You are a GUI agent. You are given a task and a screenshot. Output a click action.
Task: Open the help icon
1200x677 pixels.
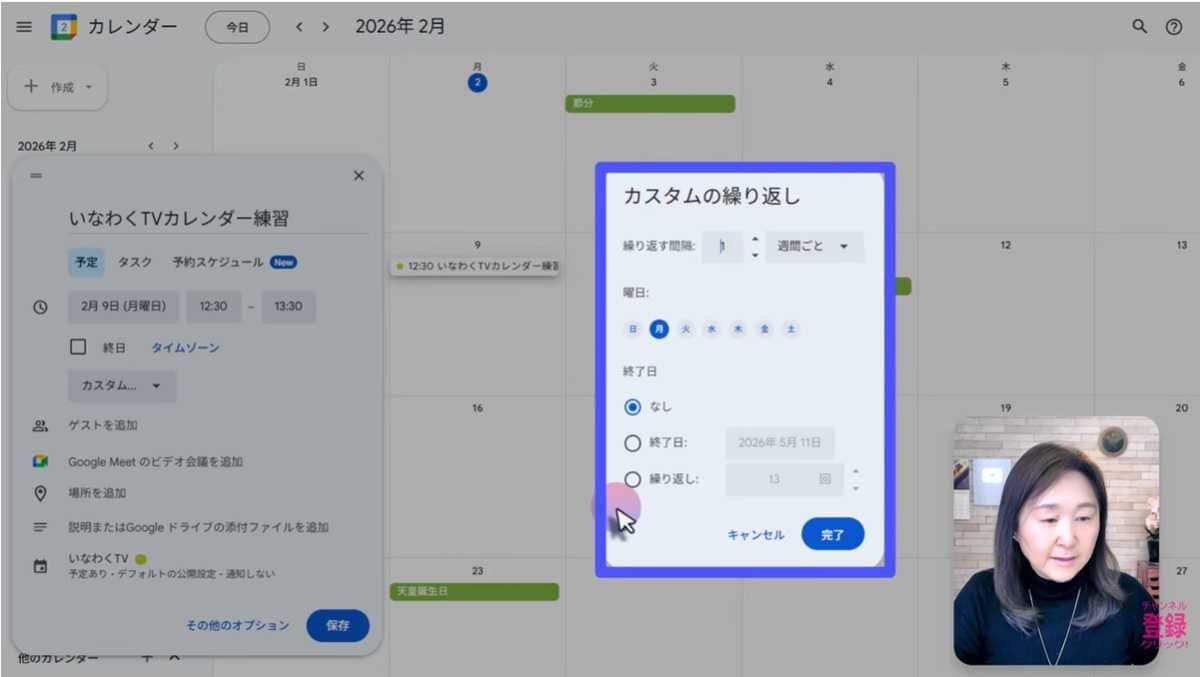[1176, 27]
